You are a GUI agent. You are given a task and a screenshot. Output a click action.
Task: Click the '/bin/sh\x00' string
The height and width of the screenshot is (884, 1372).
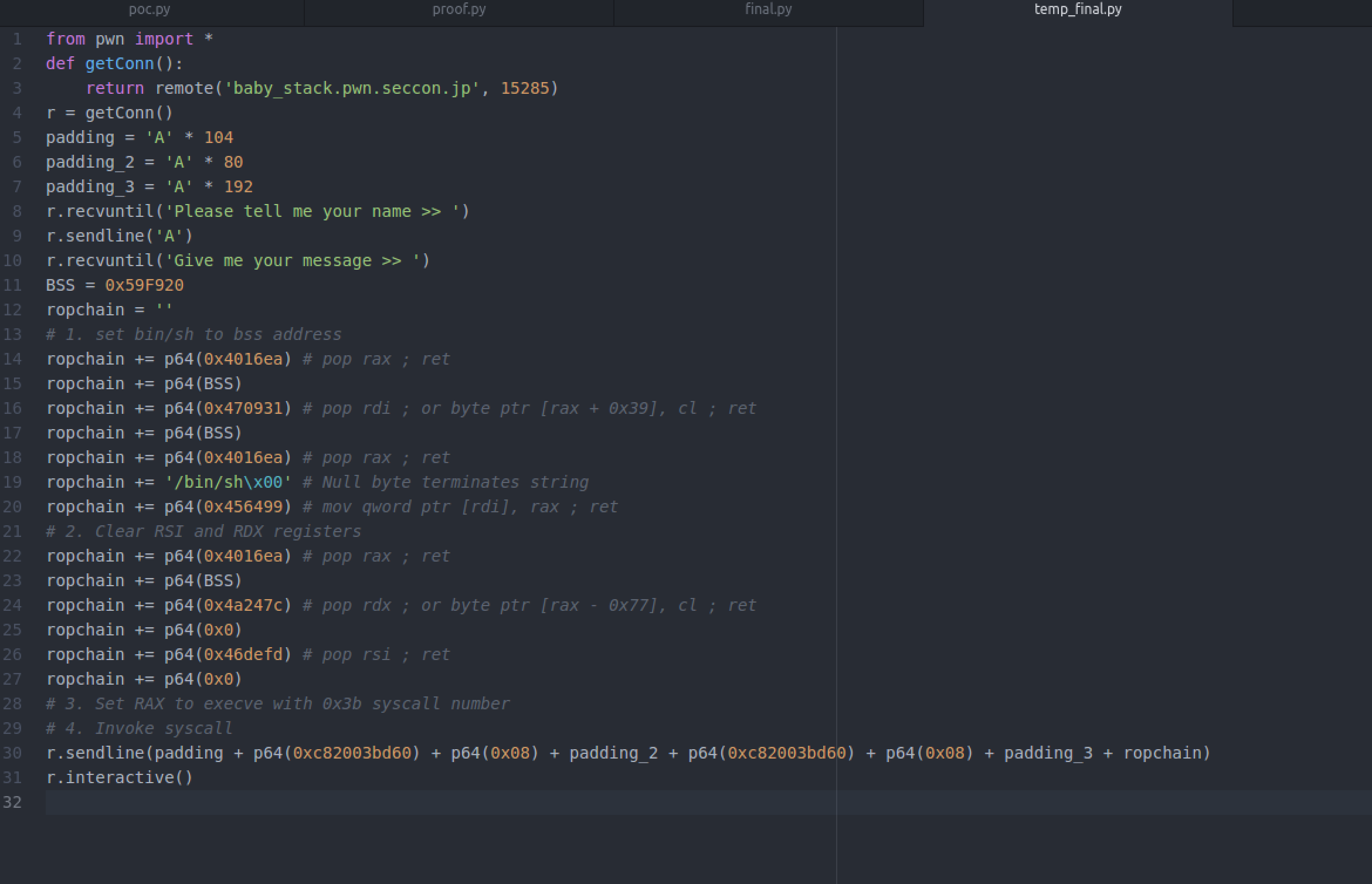point(228,482)
